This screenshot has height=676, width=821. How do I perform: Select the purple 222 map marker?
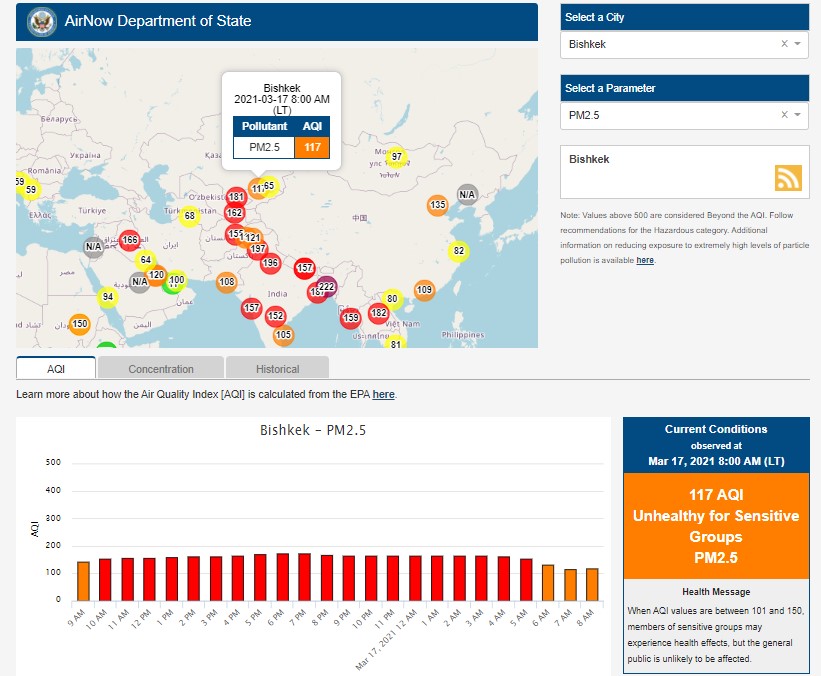tap(326, 286)
